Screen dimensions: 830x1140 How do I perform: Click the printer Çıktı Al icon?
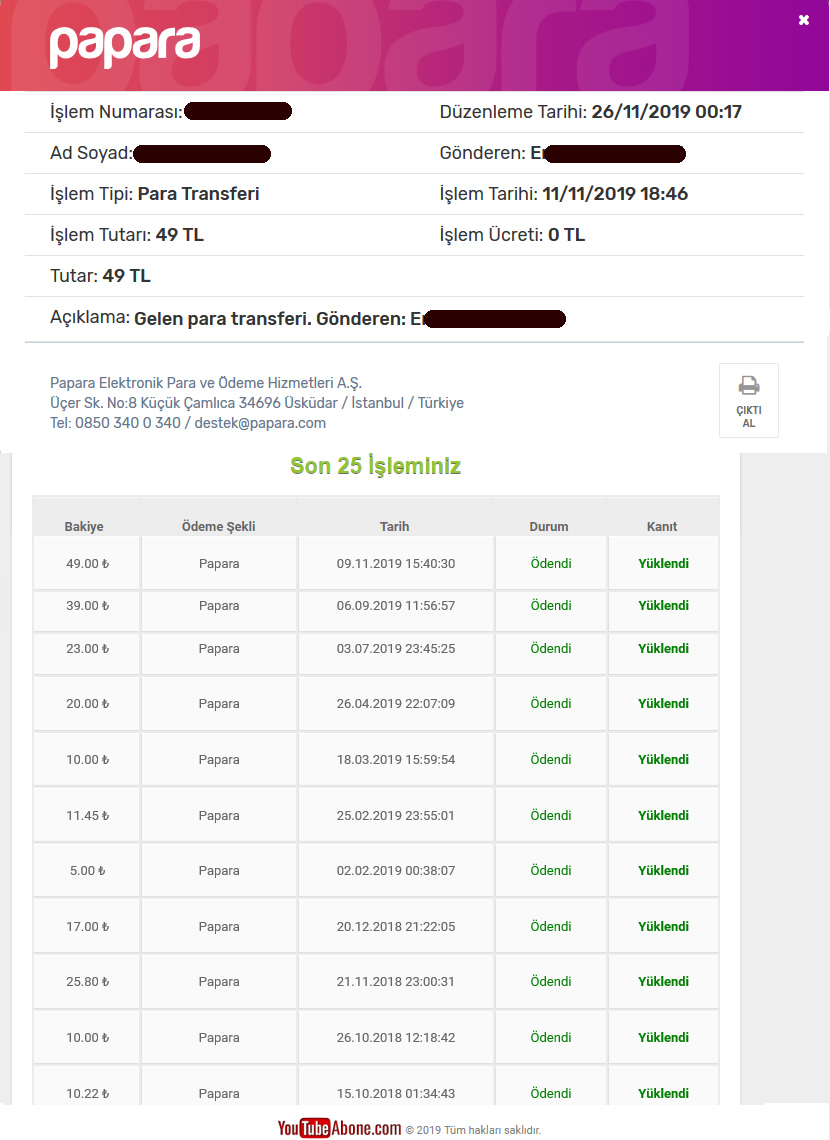point(749,401)
